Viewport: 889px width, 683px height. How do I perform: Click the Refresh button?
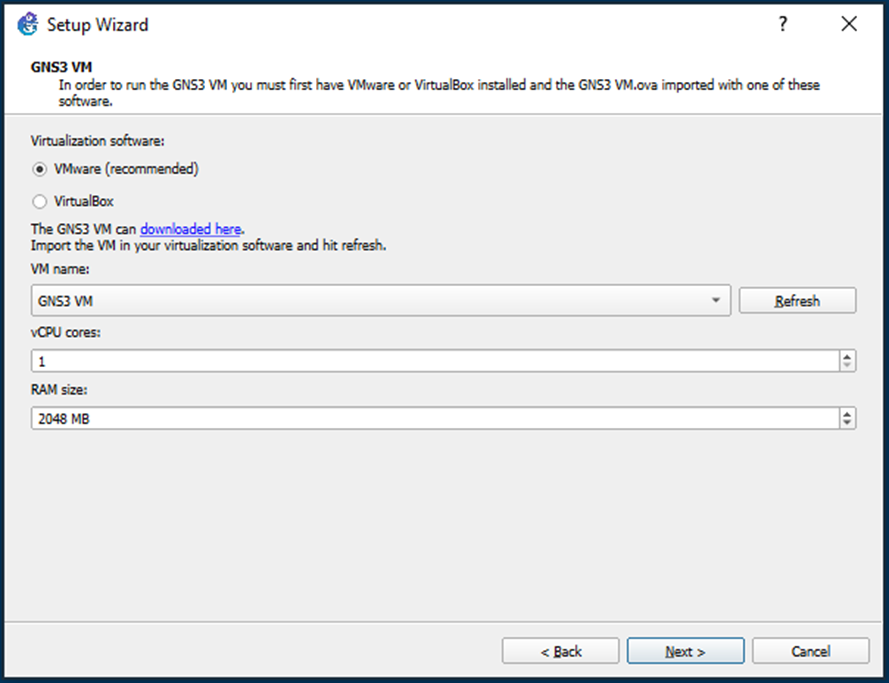[797, 300]
